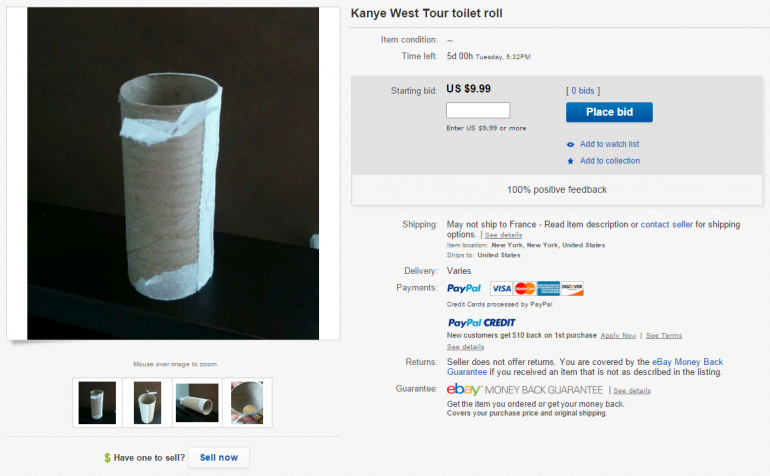Click the PayPal Credit logo

pos(482,323)
